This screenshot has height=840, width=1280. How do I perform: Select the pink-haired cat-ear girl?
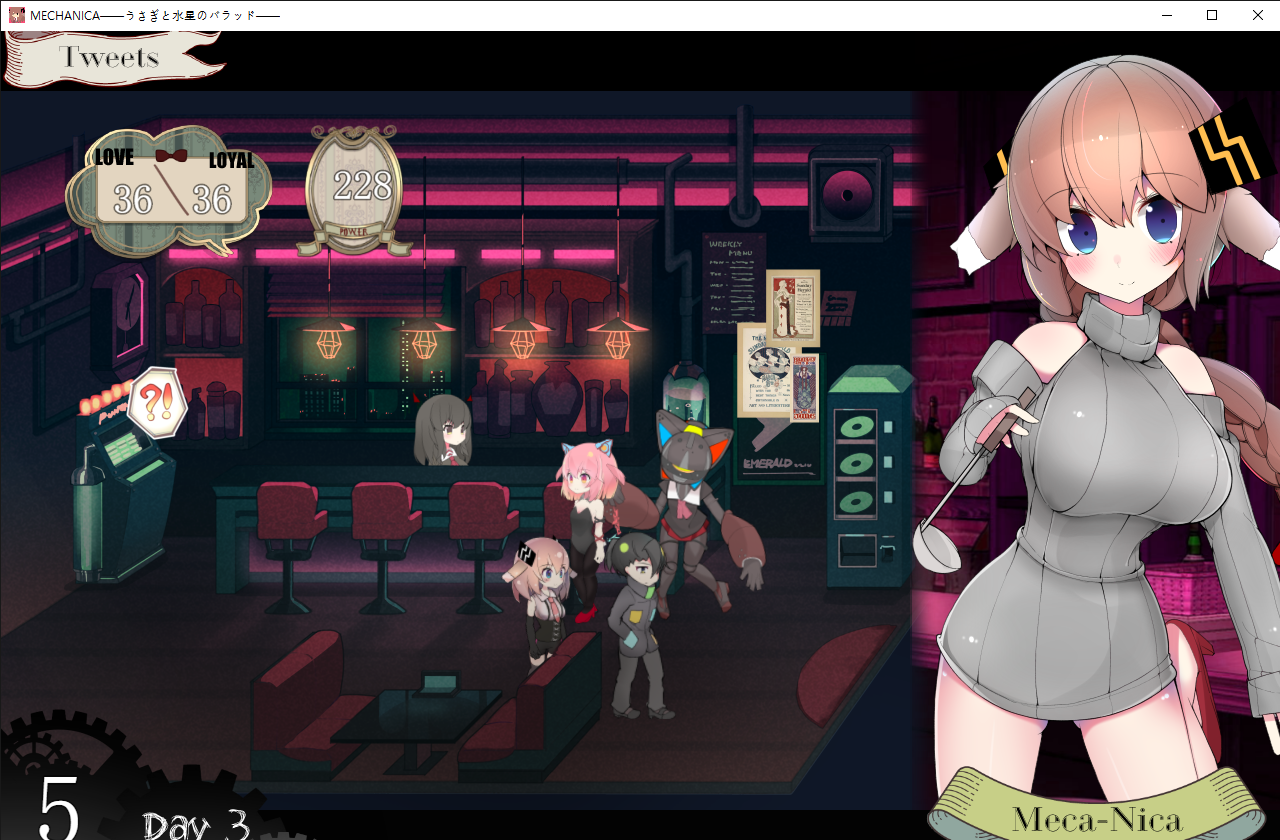point(590,530)
